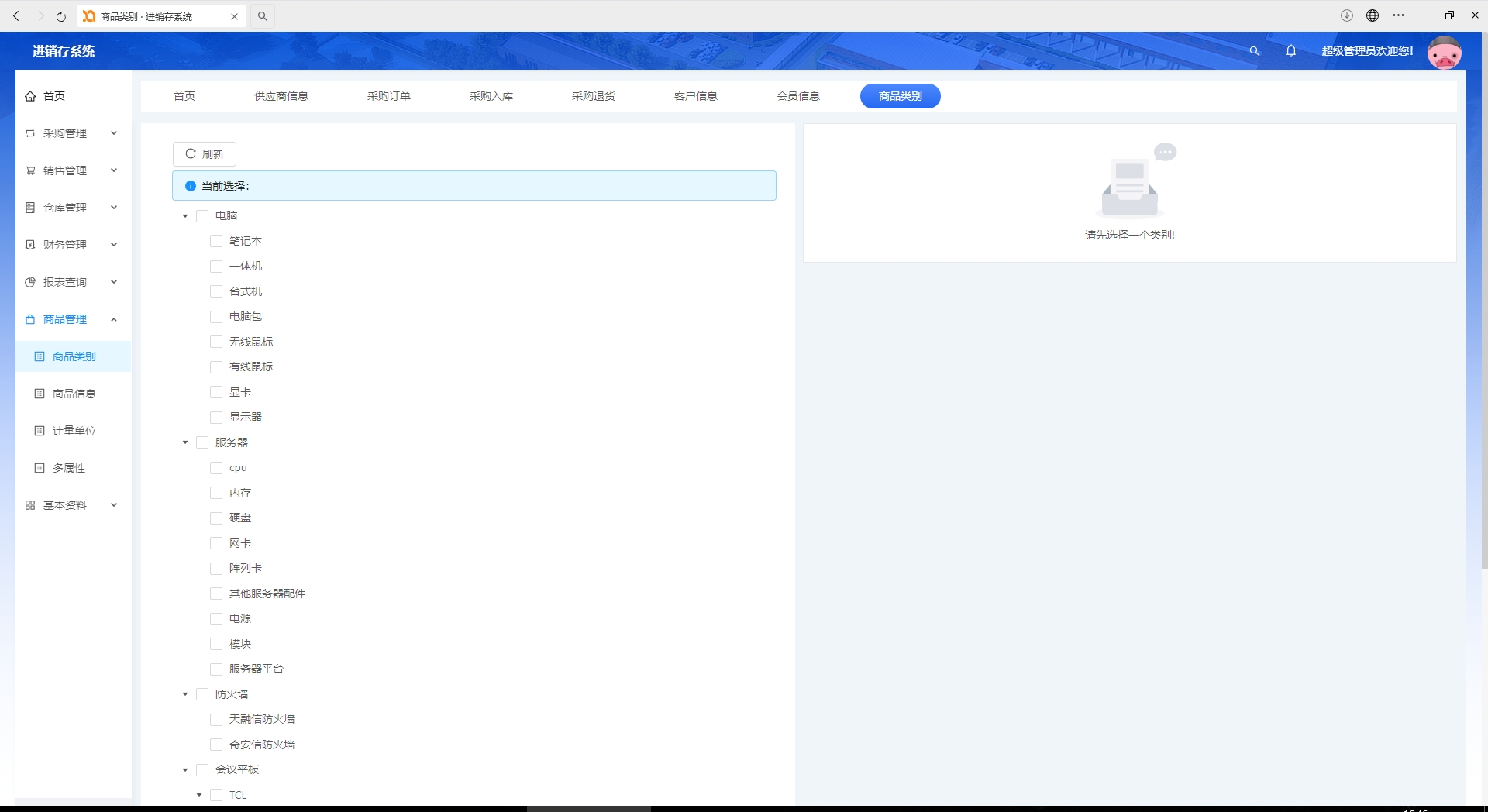Open the browser download icon
The width and height of the screenshot is (1488, 812).
point(1347,15)
